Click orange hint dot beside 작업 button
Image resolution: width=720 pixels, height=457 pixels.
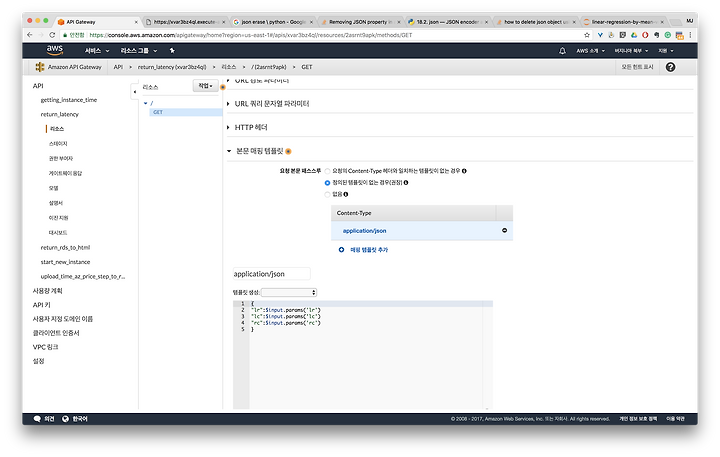click(223, 87)
